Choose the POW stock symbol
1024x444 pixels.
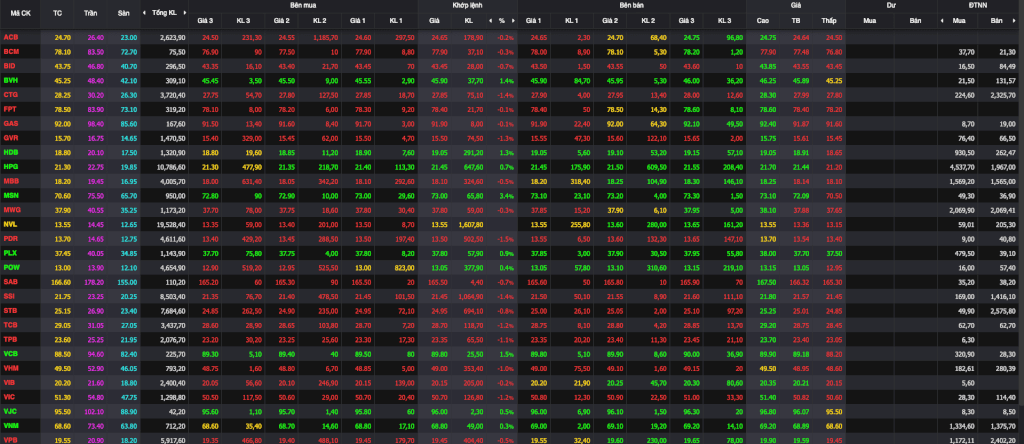tap(11, 267)
